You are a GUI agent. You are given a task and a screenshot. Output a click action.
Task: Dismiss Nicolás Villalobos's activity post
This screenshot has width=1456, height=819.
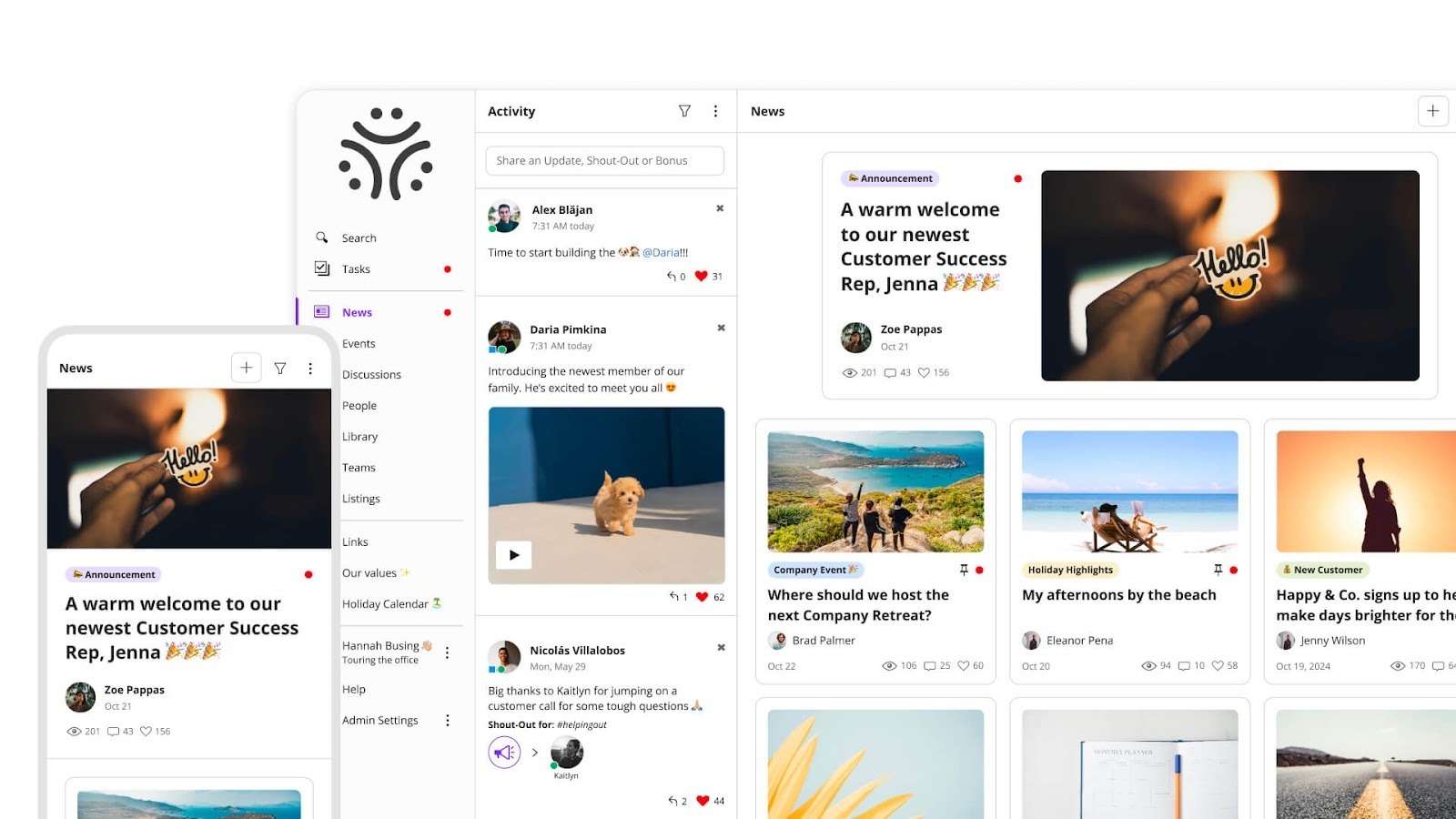[x=721, y=648]
